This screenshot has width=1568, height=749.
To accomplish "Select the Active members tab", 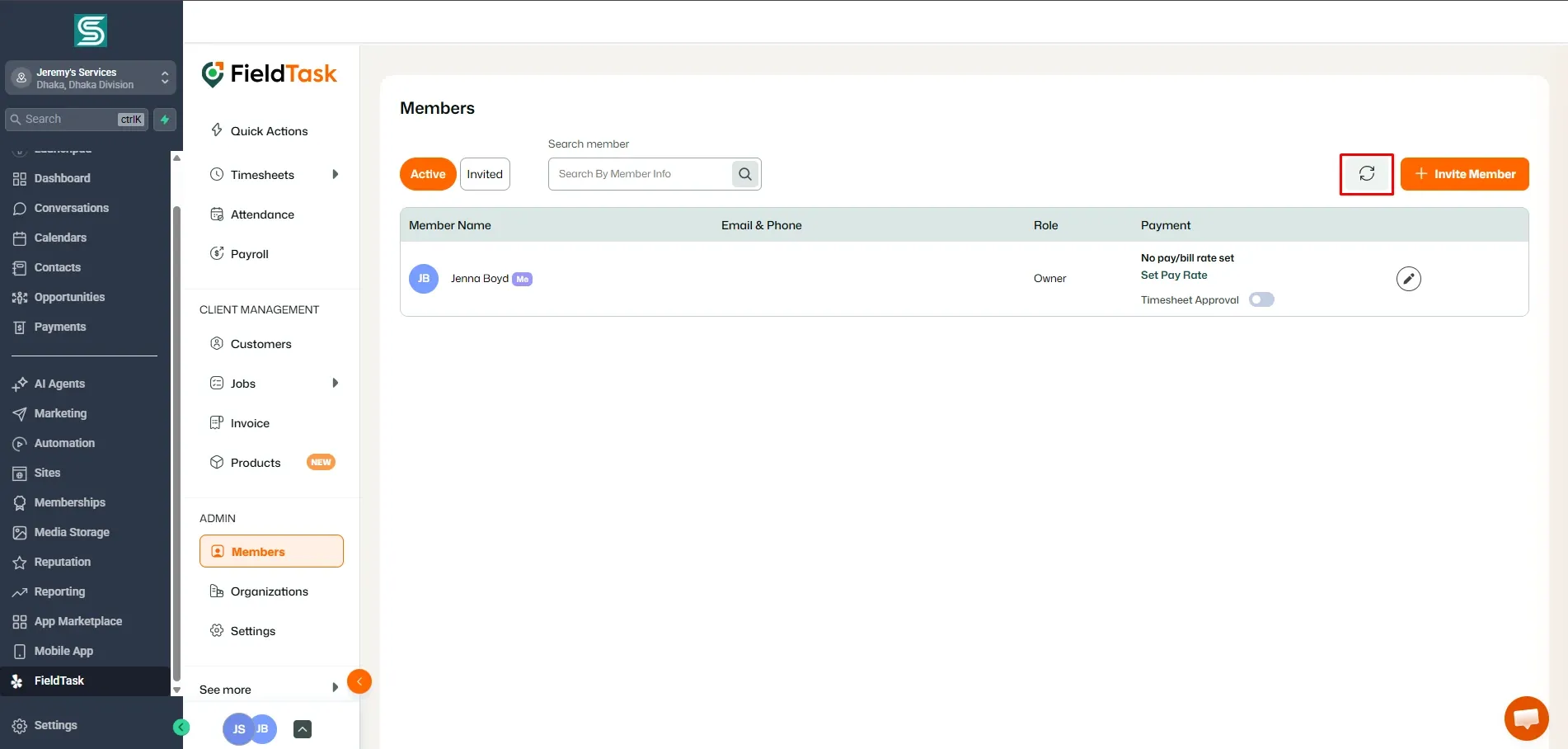I will 428,174.
